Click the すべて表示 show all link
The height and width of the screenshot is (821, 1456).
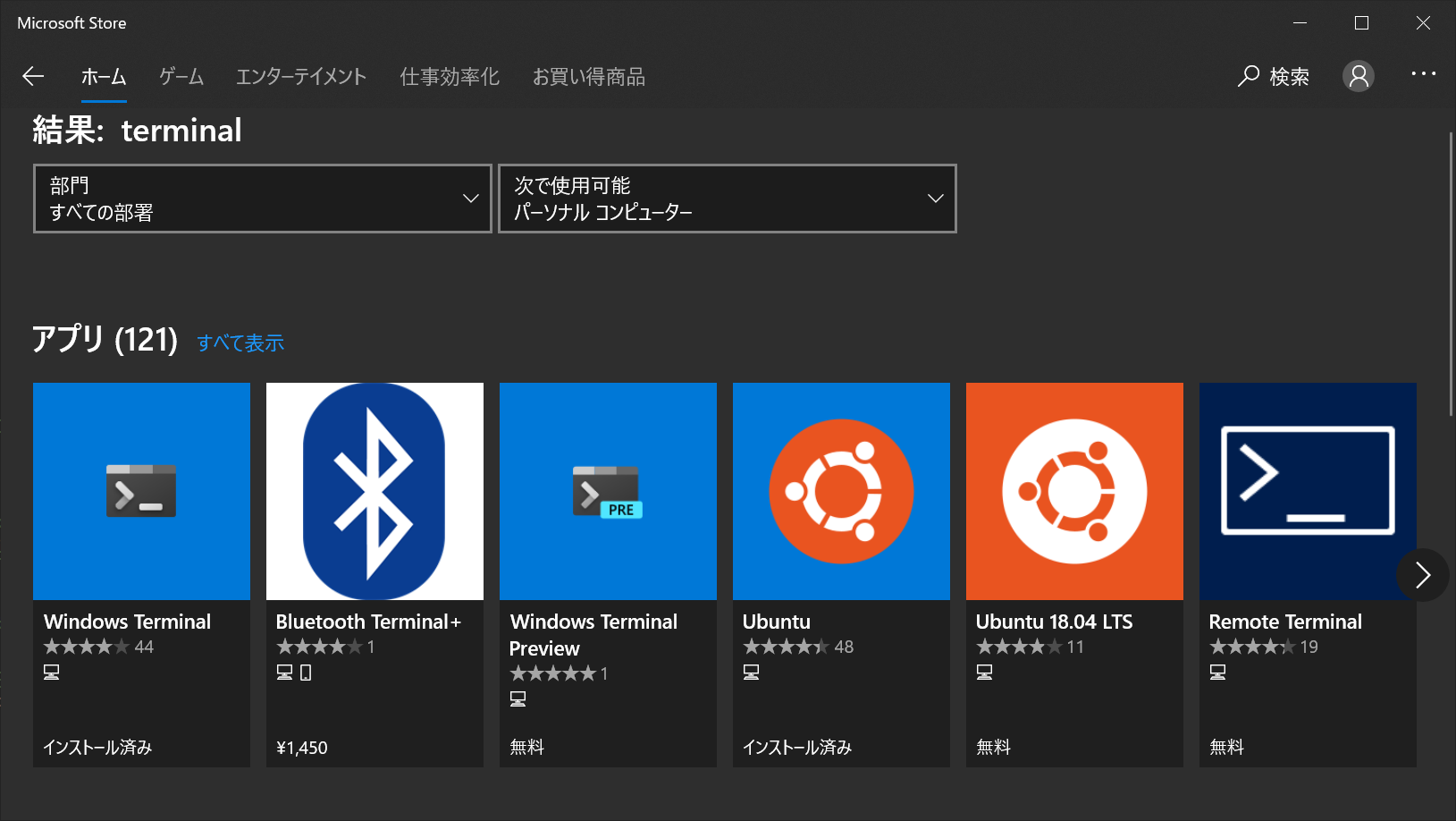(x=240, y=343)
